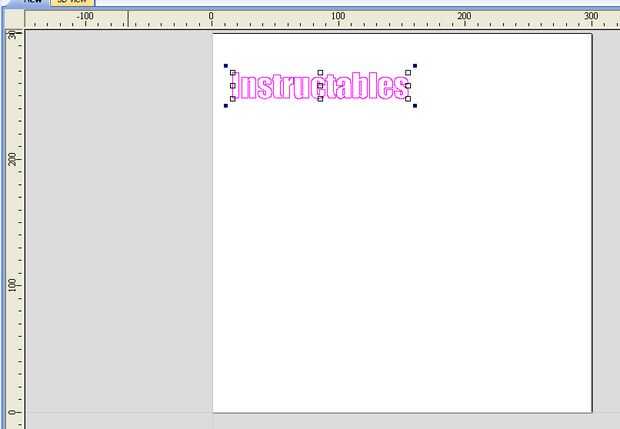Viewport: 620px width, 429px height.
Task: Click the center white move handle
Action: click(320, 85)
